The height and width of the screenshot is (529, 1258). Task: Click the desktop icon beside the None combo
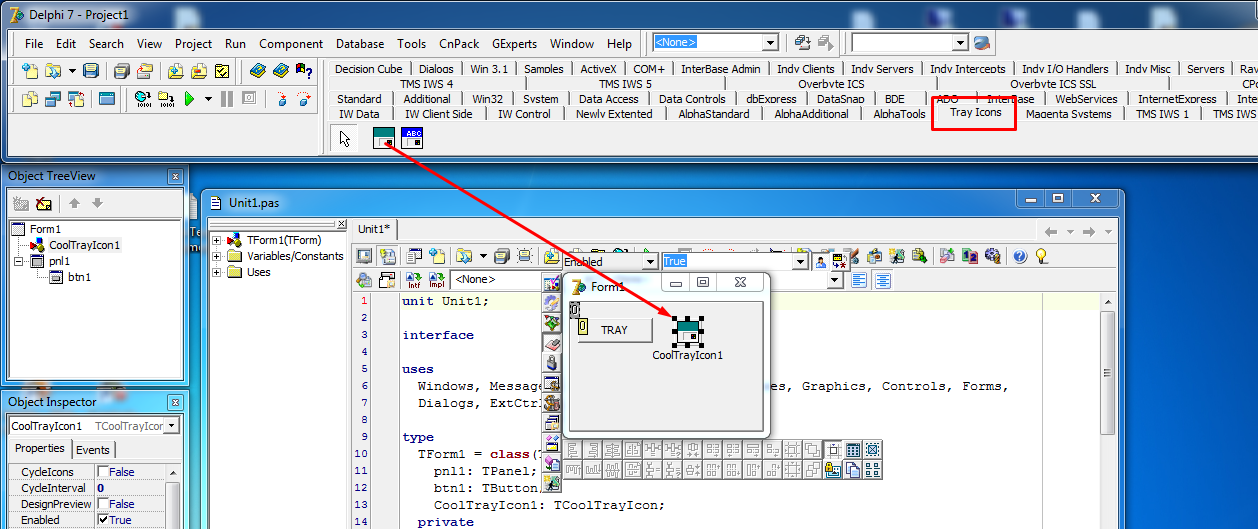tap(802, 43)
